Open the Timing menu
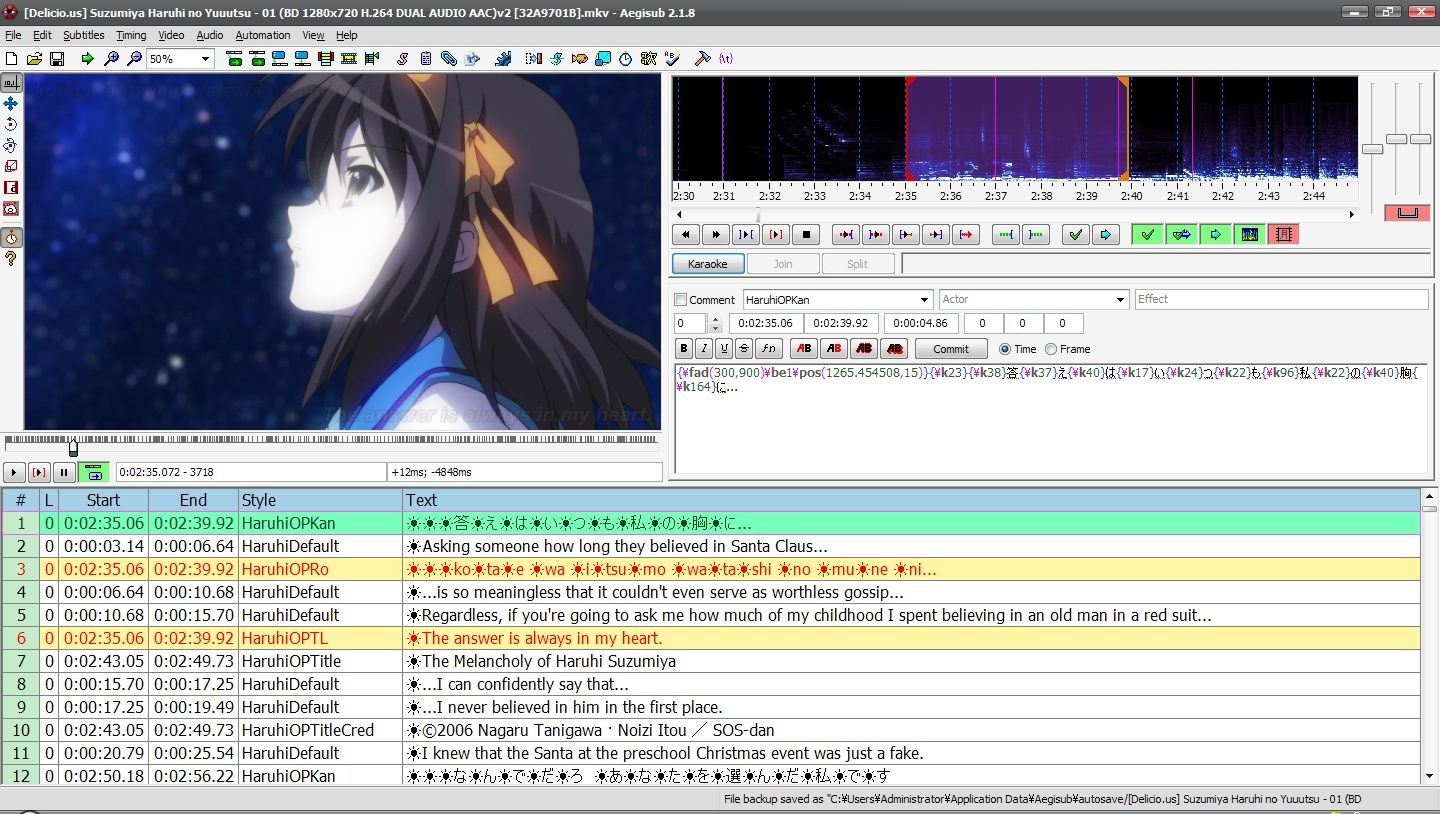The height and width of the screenshot is (814, 1440). (131, 35)
